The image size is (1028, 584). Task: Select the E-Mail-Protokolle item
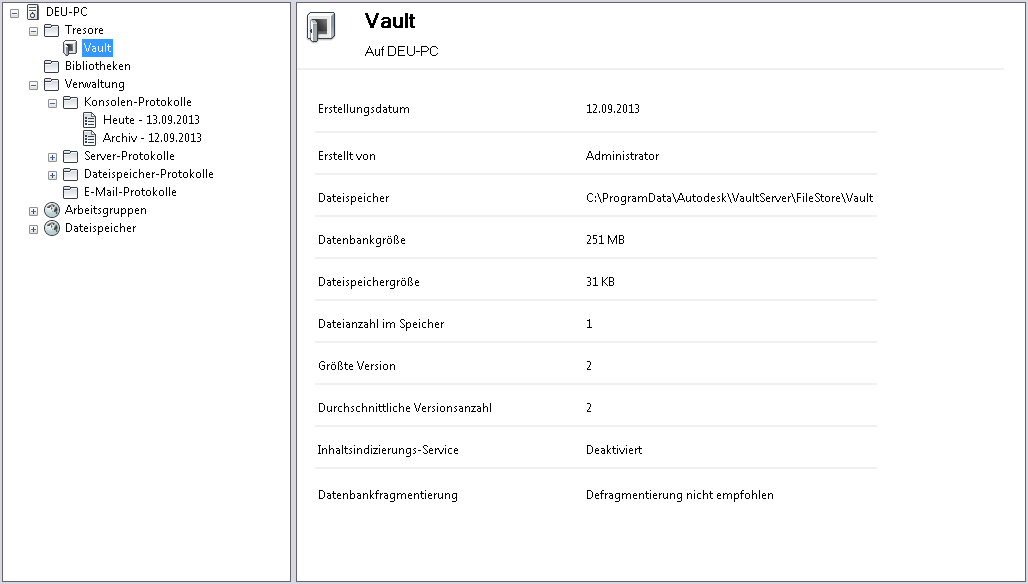click(130, 192)
